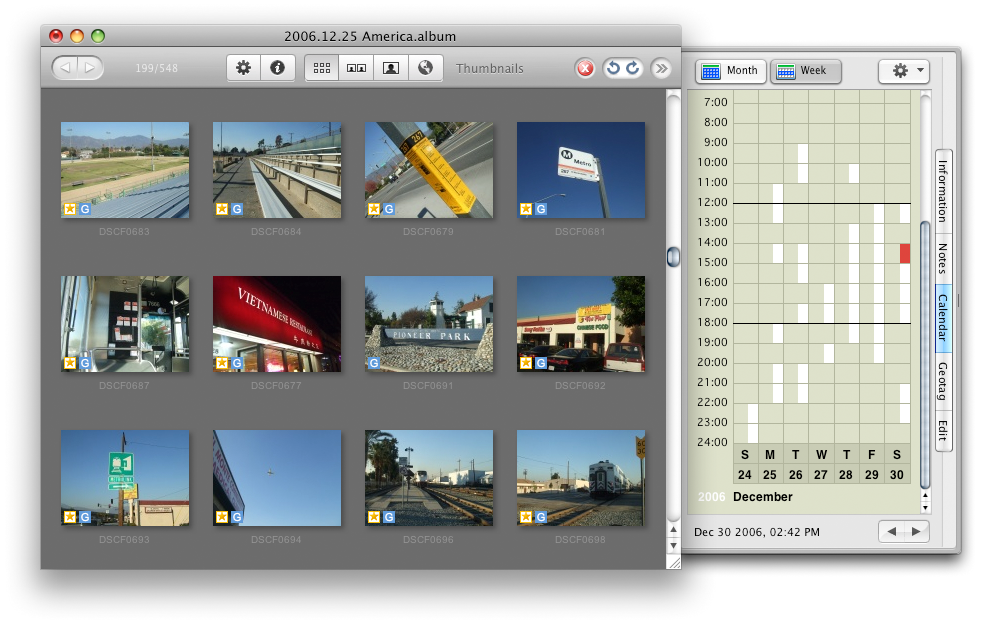Open thumbnail DSCF0694
Screen dimensions: 1000x620
pos(277,478)
